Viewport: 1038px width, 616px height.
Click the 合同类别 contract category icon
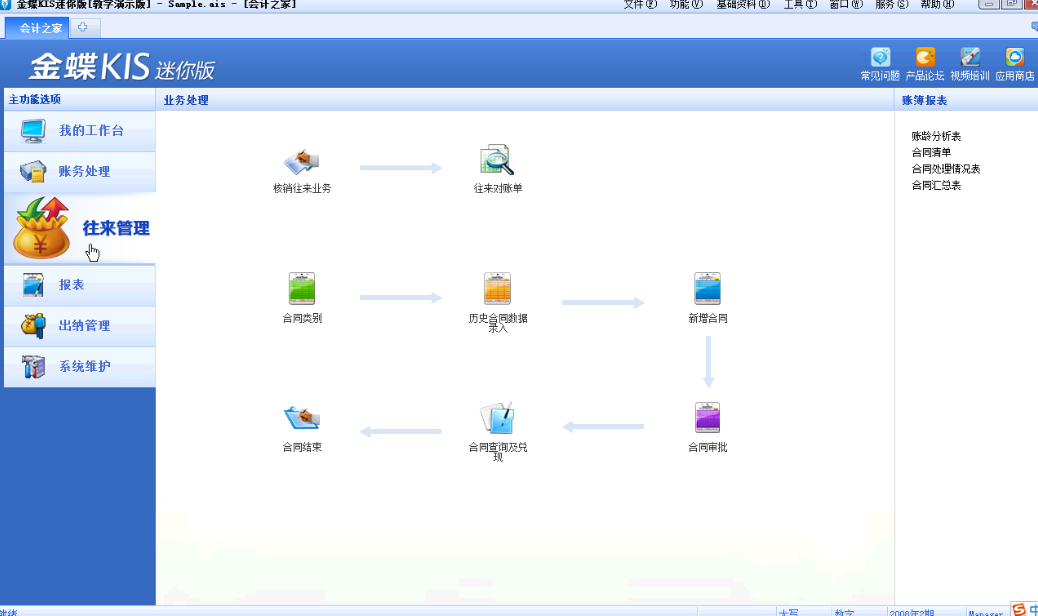302,289
